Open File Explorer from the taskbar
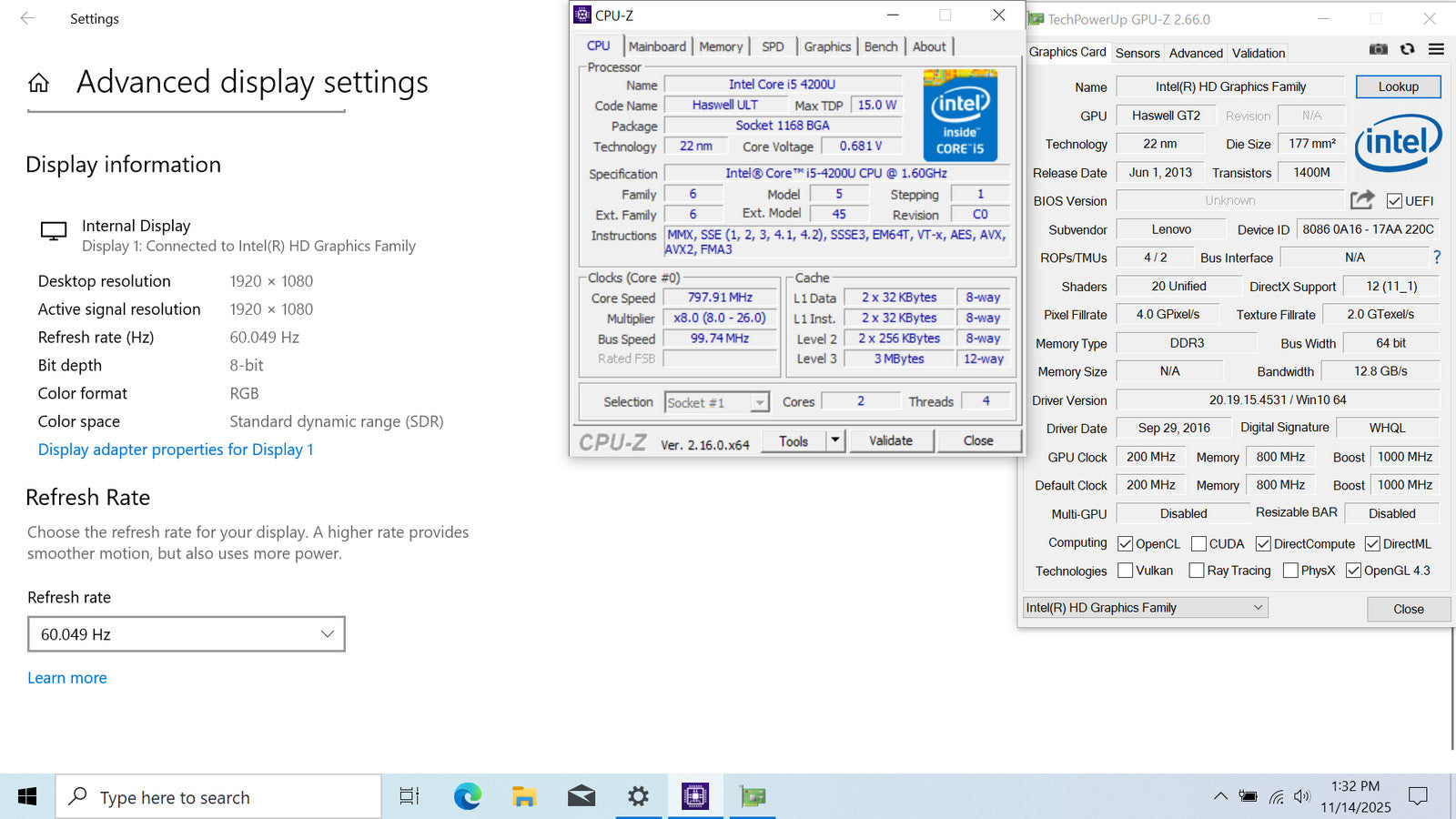Viewport: 1456px width, 819px height. [524, 797]
